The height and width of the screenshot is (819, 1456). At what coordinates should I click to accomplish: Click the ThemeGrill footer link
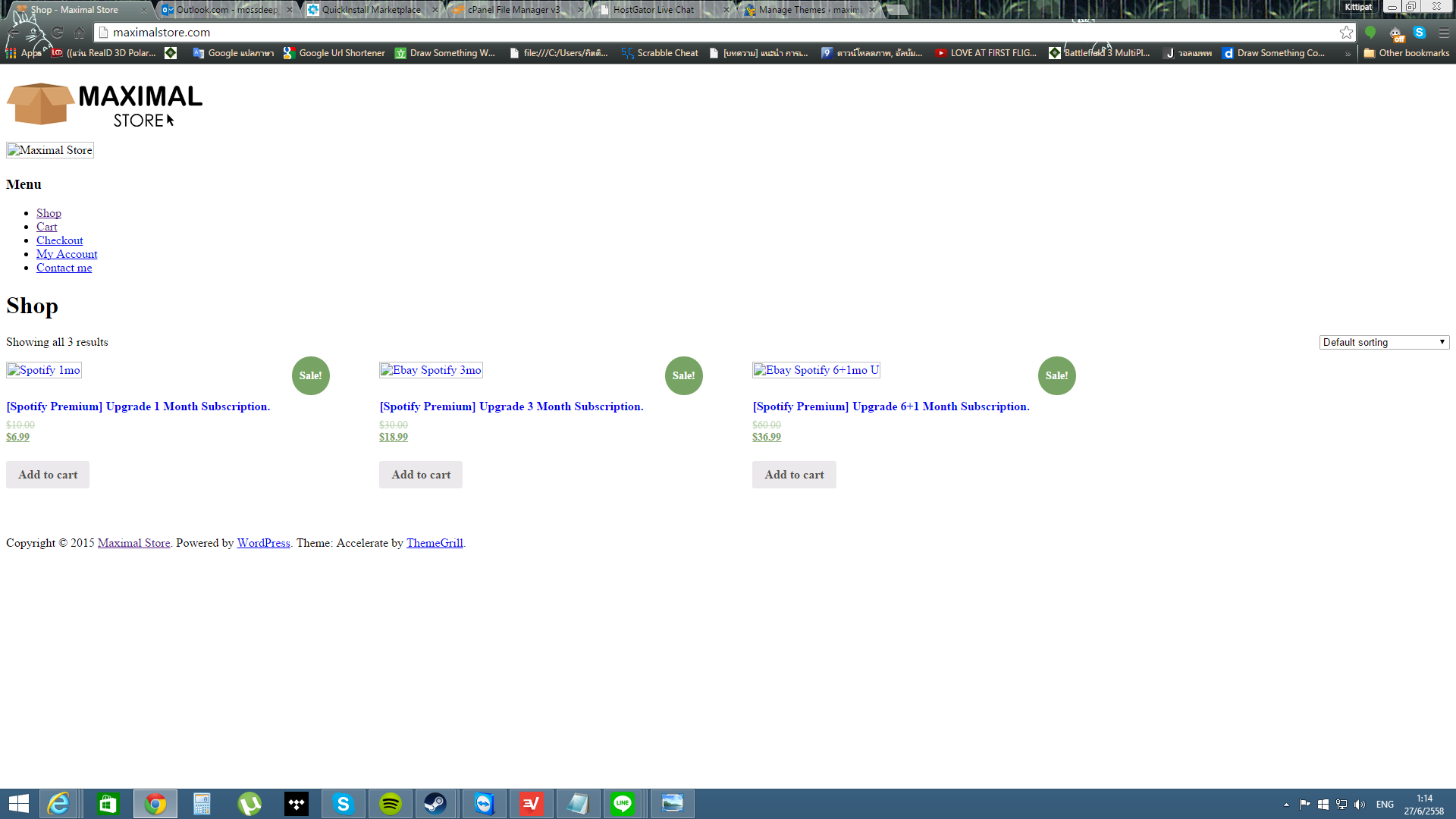pos(435,543)
